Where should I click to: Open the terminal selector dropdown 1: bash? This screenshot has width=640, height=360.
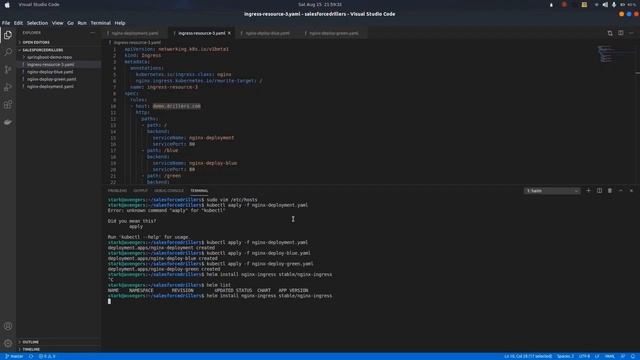[552, 191]
